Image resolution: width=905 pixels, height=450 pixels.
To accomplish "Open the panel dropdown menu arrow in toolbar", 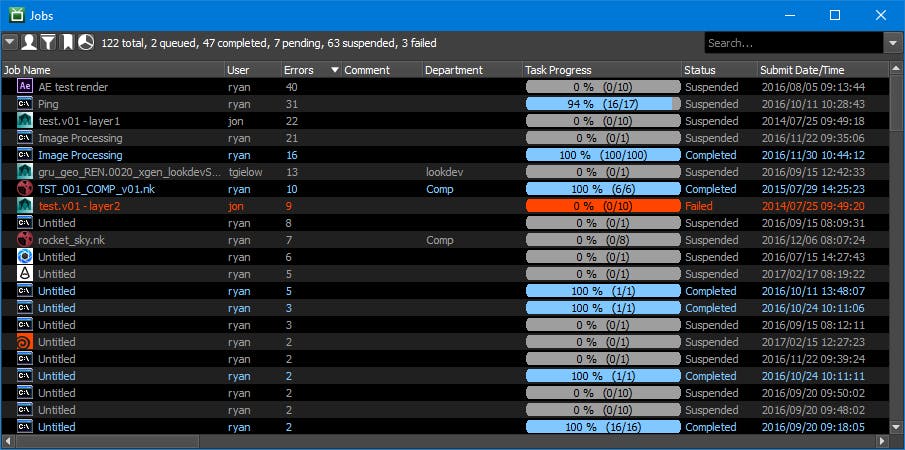I will (10, 42).
